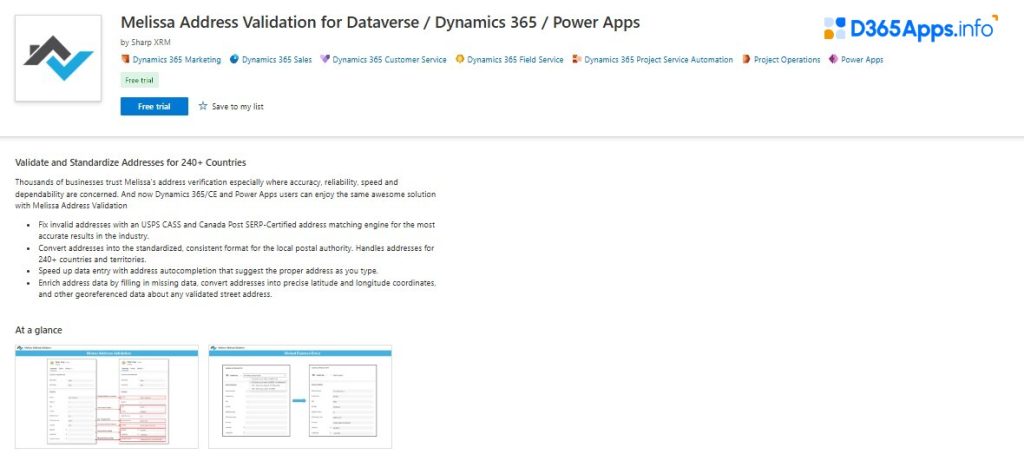Click the bullet about standardized, consistent format
The width and height of the screenshot is (1024, 461).
(236, 253)
